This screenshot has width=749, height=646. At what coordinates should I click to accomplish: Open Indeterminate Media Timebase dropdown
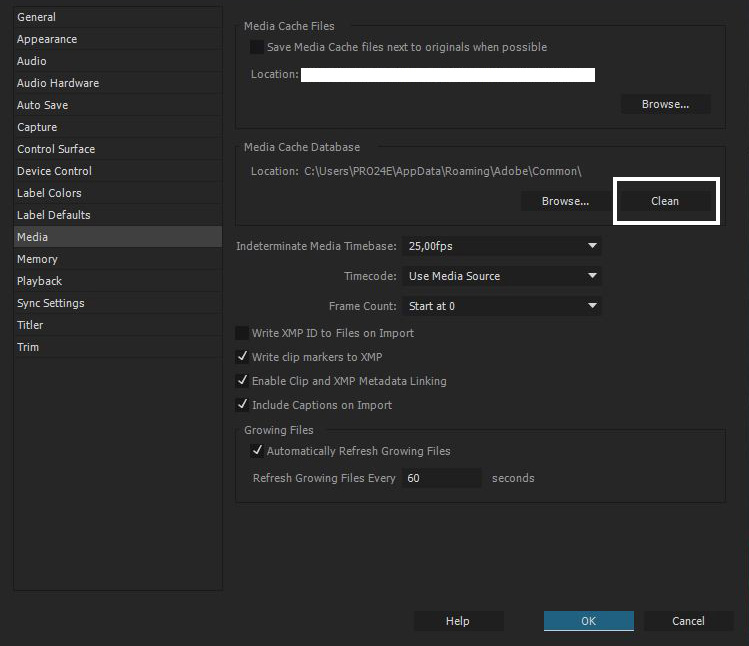pos(502,246)
